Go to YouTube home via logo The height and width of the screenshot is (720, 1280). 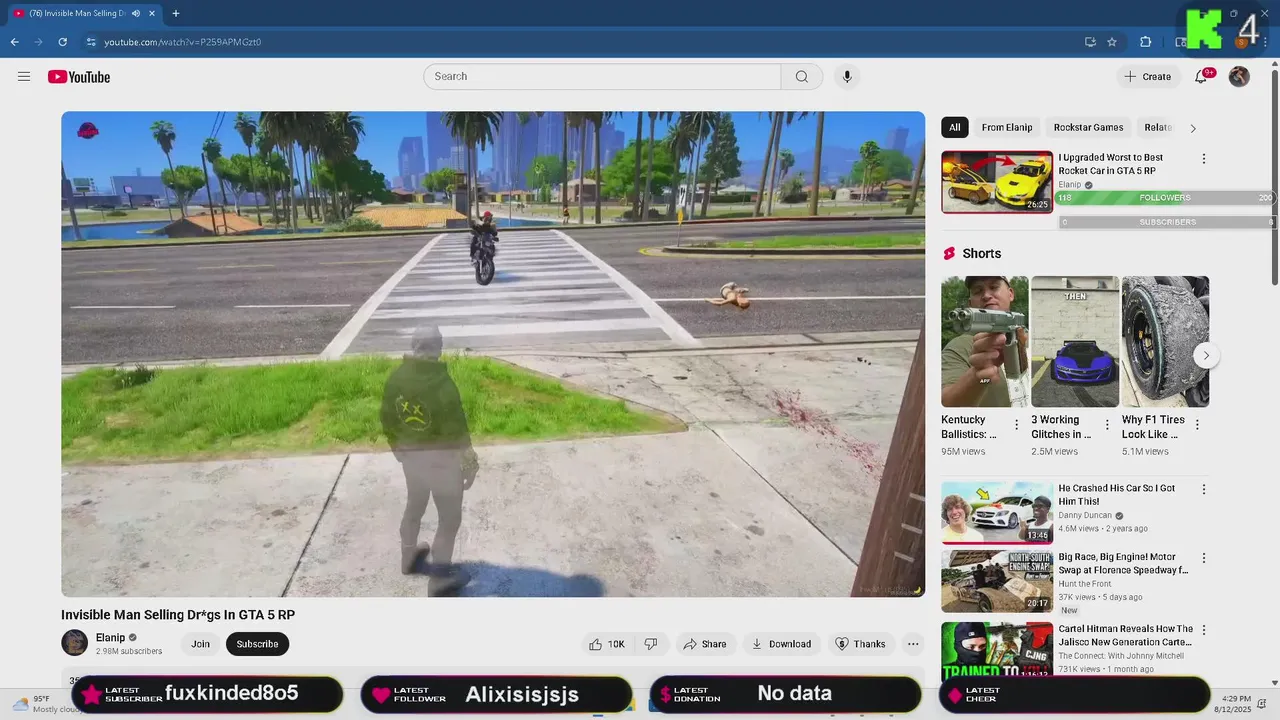pyautogui.click(x=79, y=77)
